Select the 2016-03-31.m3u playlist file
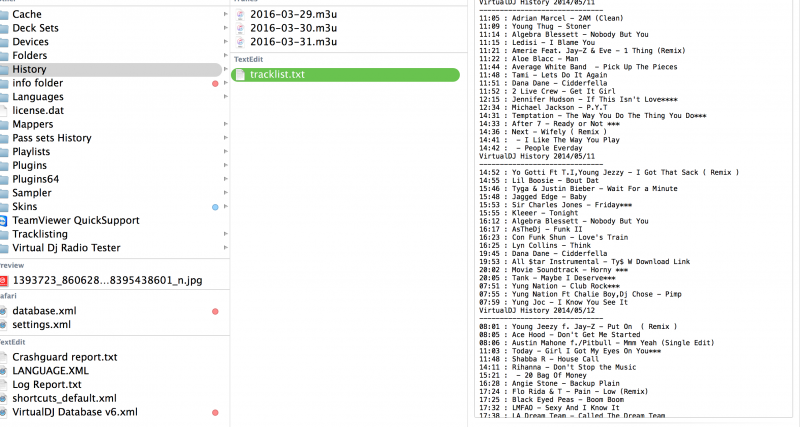The height and width of the screenshot is (427, 800). coord(293,42)
